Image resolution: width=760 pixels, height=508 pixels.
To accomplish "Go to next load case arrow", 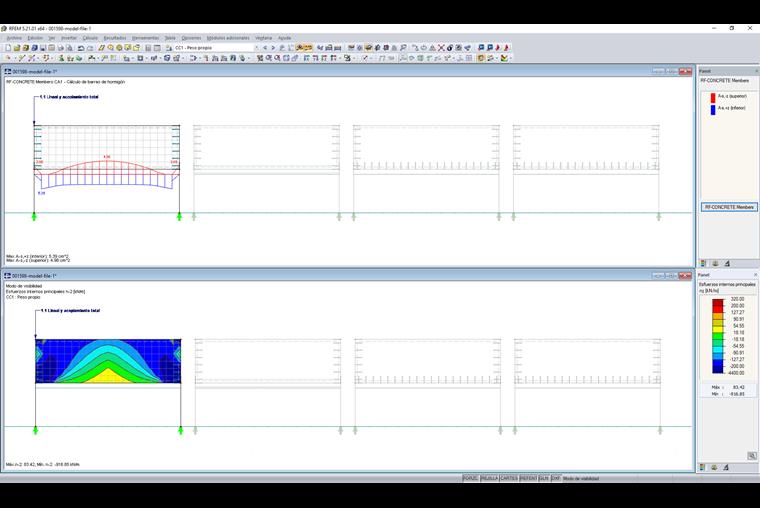I will pos(273,48).
